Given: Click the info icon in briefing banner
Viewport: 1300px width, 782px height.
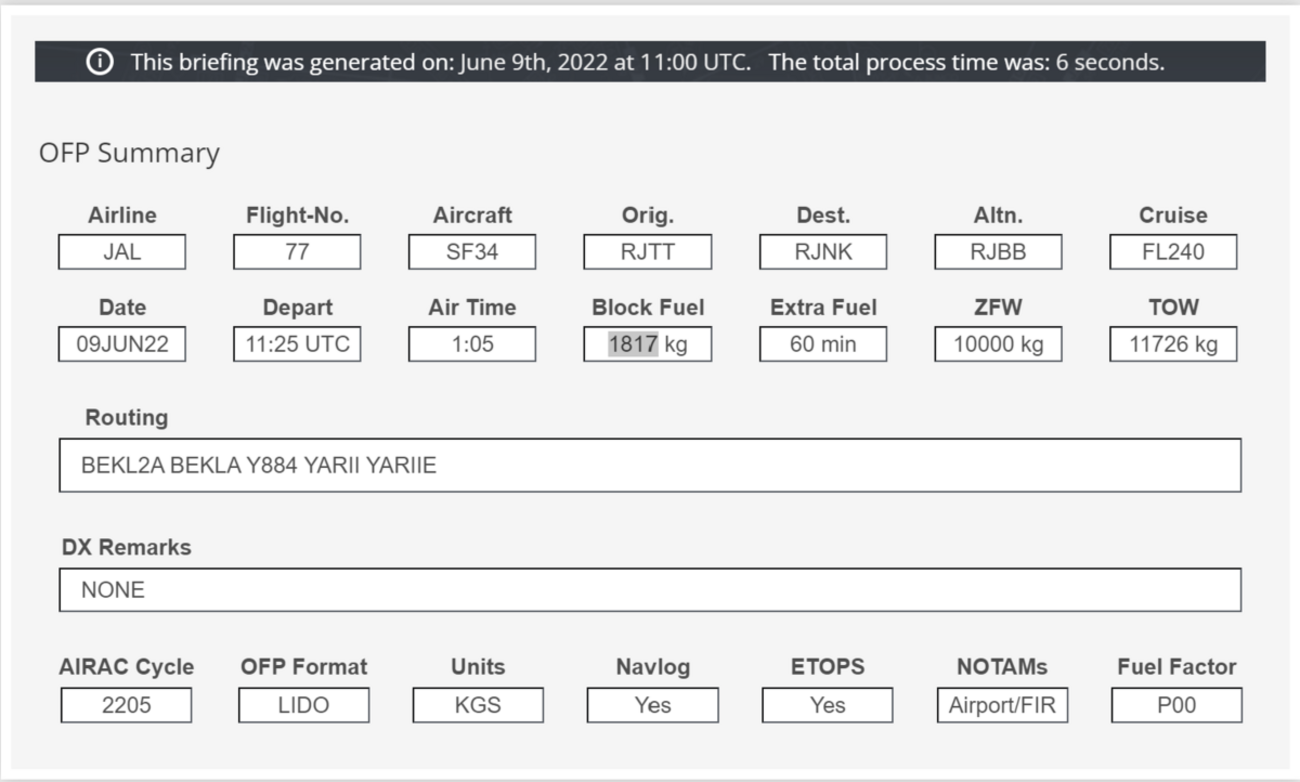Looking at the screenshot, I should click(99, 62).
